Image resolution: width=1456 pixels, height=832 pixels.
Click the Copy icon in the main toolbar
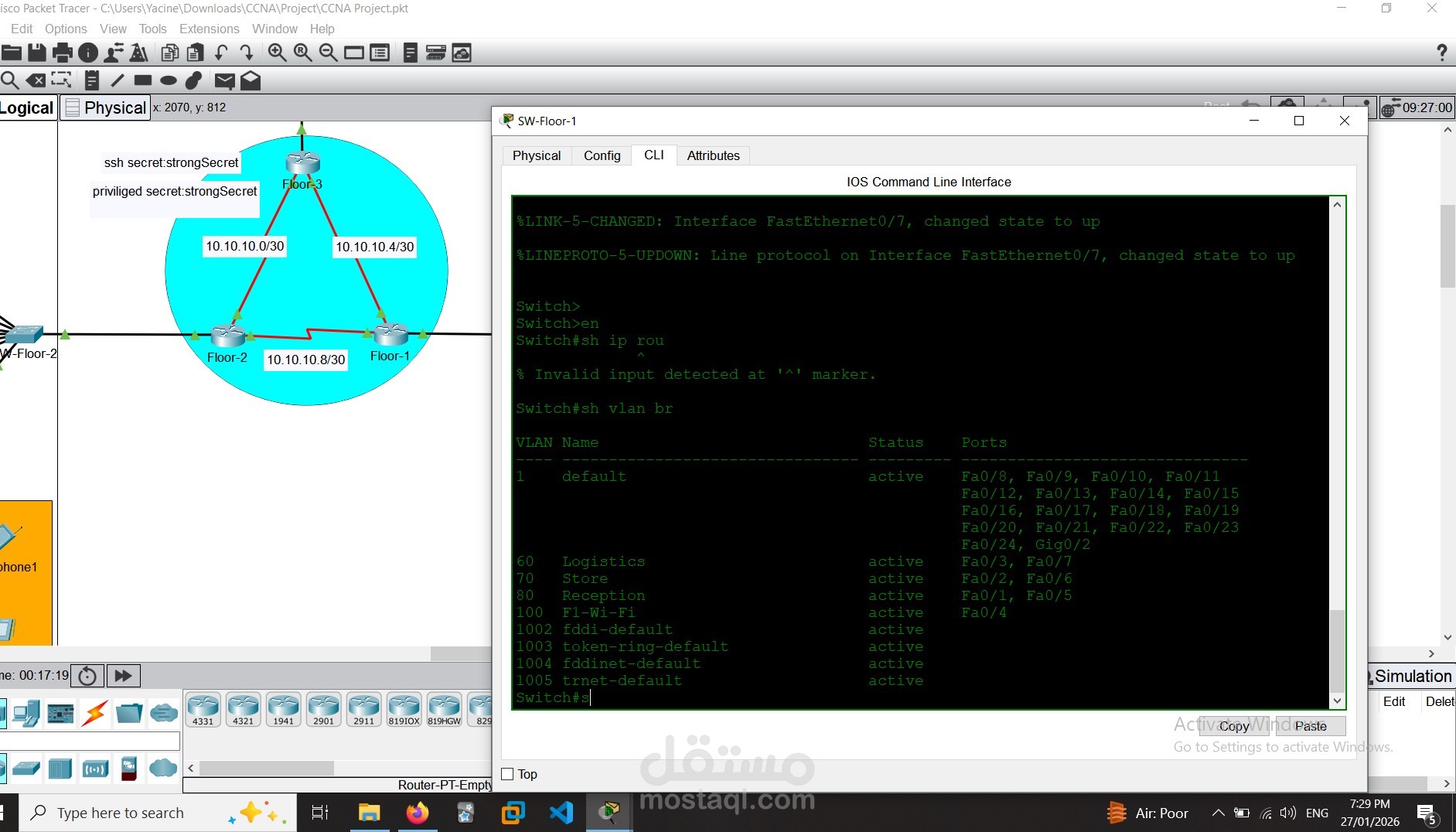point(170,53)
